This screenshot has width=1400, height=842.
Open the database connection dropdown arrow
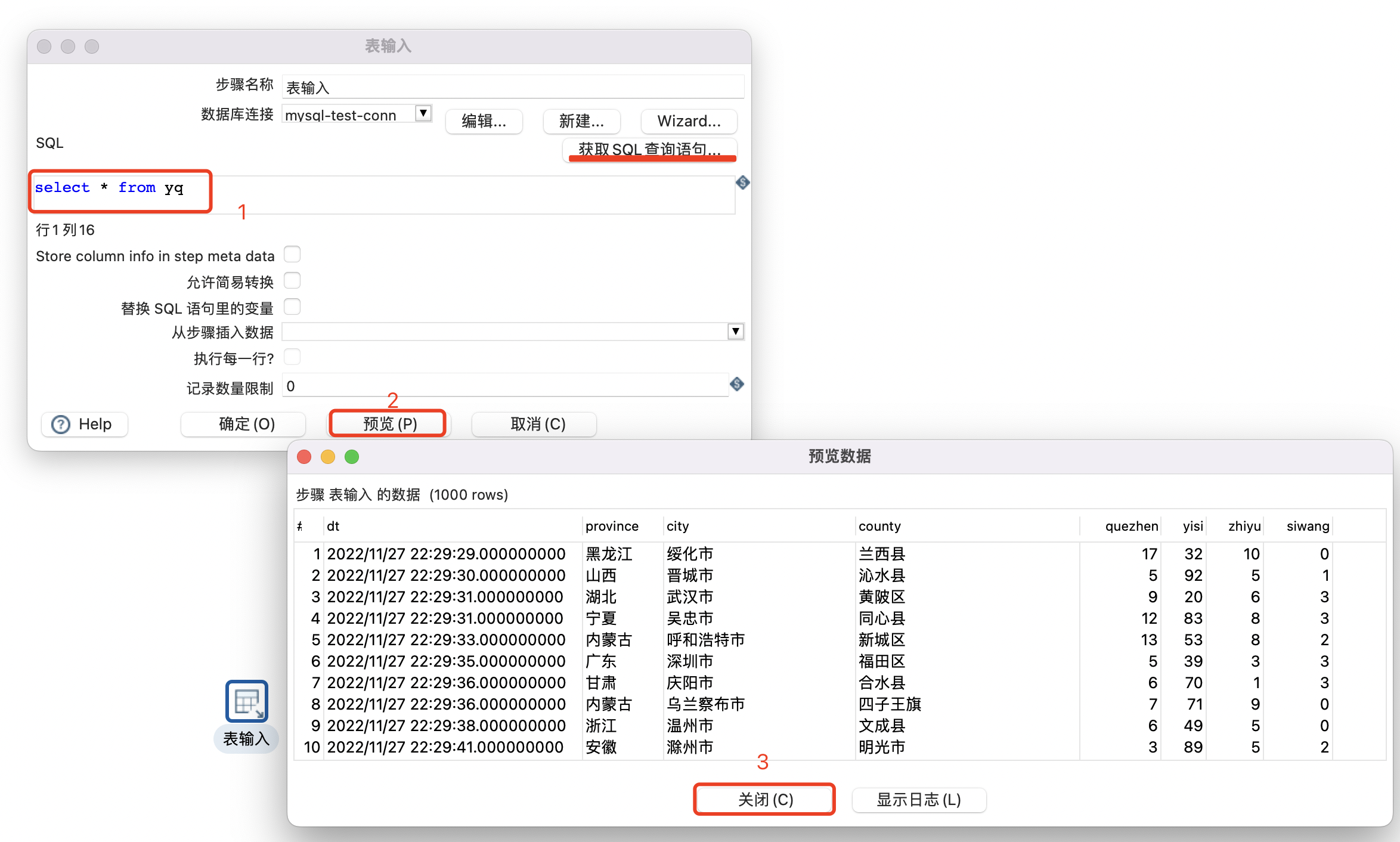tap(423, 113)
